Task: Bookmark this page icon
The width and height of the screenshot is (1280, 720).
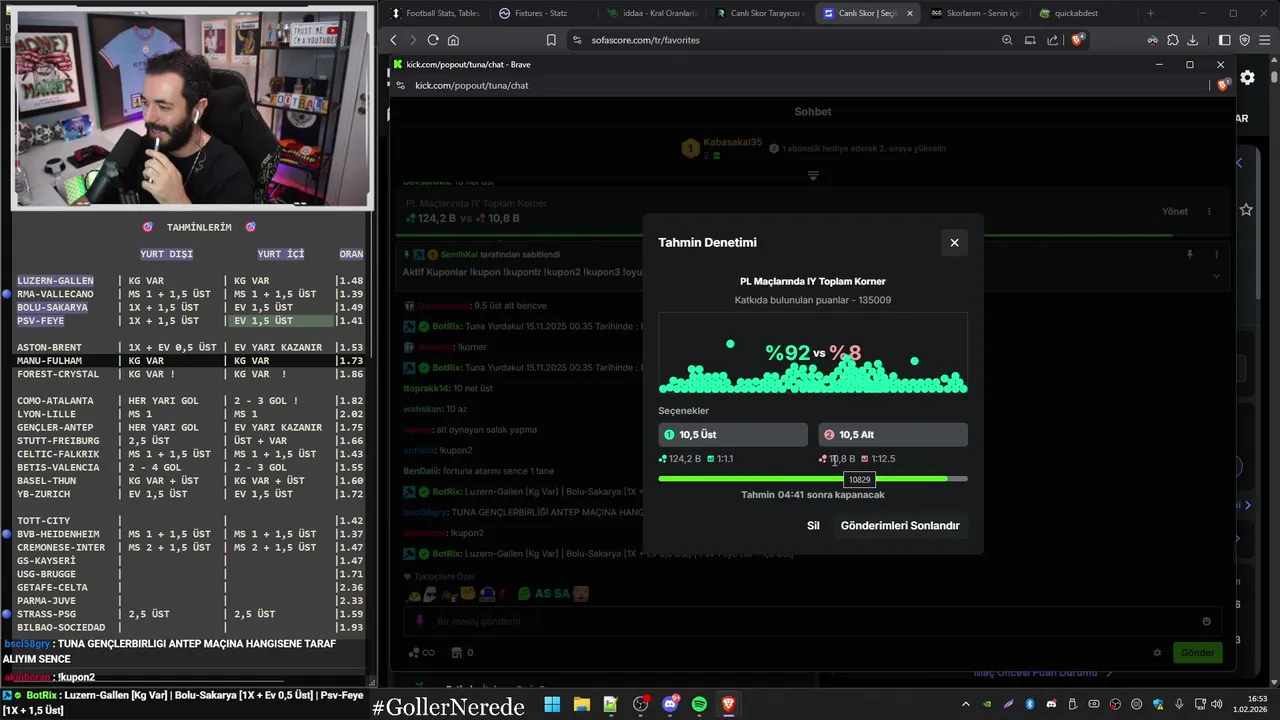Action: (x=551, y=40)
